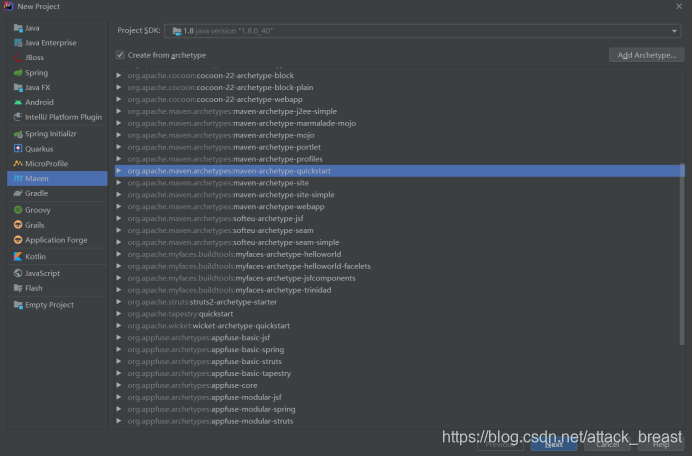Click the IntelliJ Platform Plugin icon
The height and width of the screenshot is (456, 693).
(18, 117)
